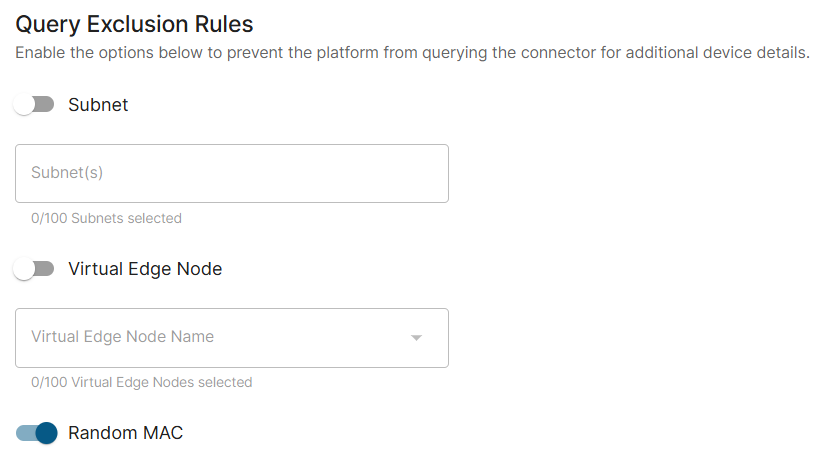Click the Subnet toggle label text

98,104
